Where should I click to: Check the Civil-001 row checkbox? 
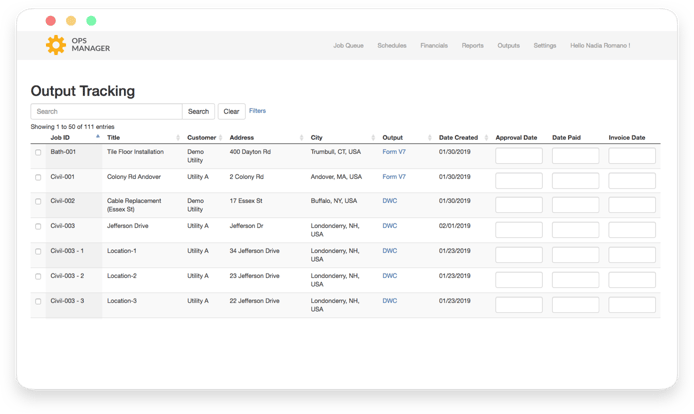(38, 177)
